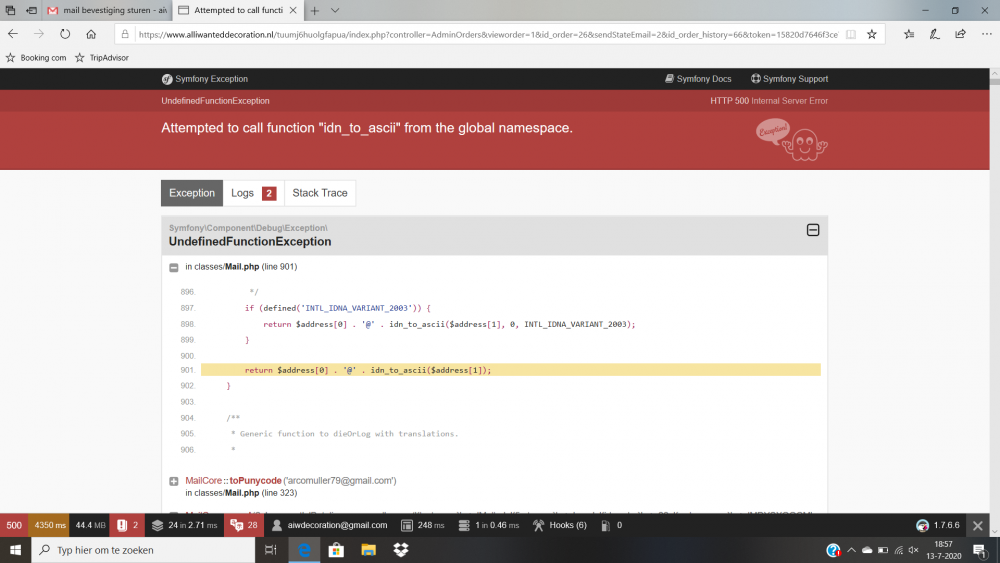1000x563 pixels.
Task: Click the 'Typ hier om te zoeken' search box
Action: pos(143,550)
